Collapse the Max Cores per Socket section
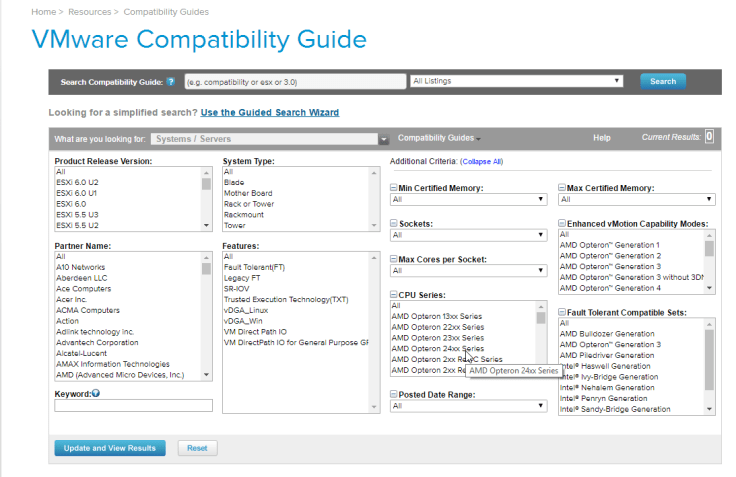 393,259
